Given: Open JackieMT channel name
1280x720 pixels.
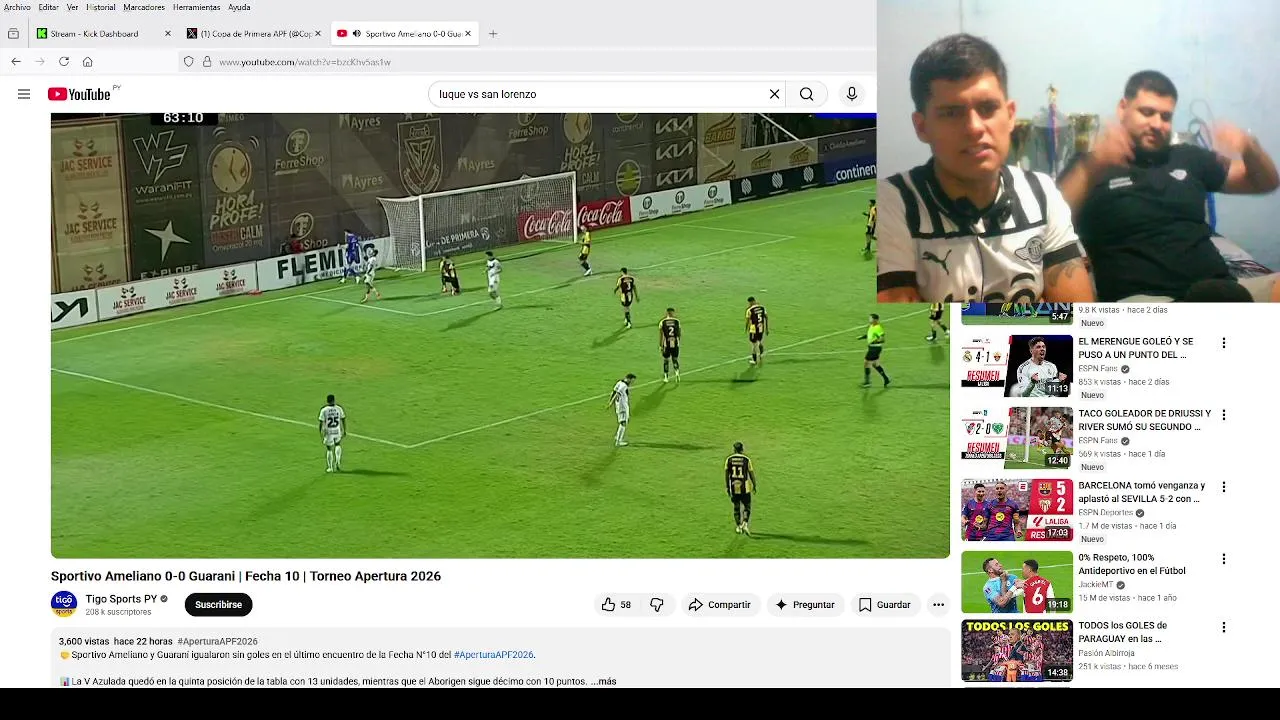Looking at the screenshot, I should pyautogui.click(x=1096, y=585).
